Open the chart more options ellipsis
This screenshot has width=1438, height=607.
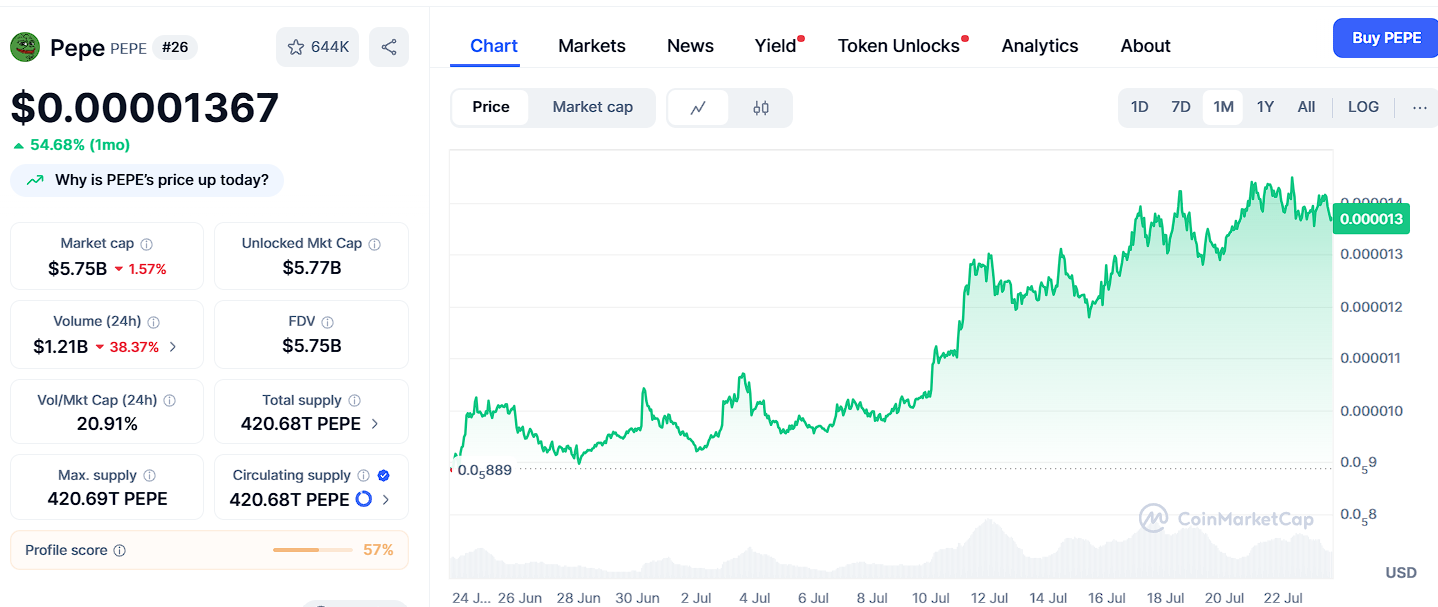(1420, 107)
